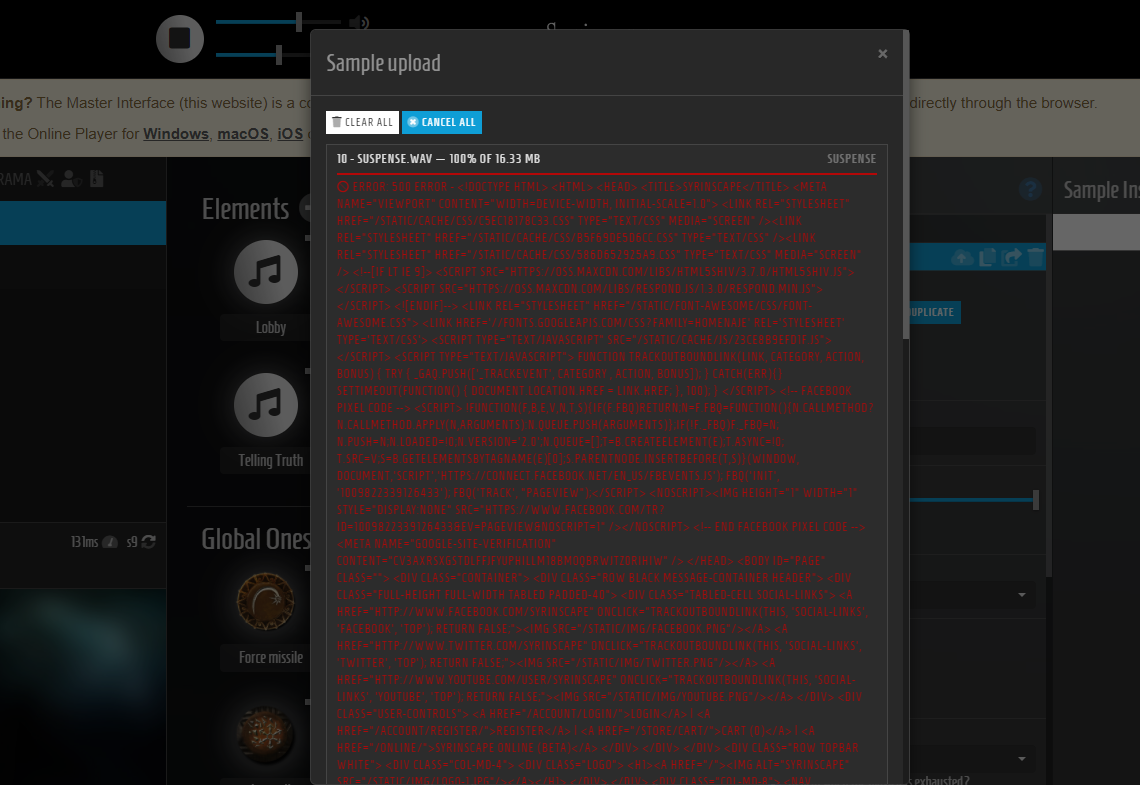Click the Clear All button
This screenshot has width=1140, height=785.
[x=362, y=122]
